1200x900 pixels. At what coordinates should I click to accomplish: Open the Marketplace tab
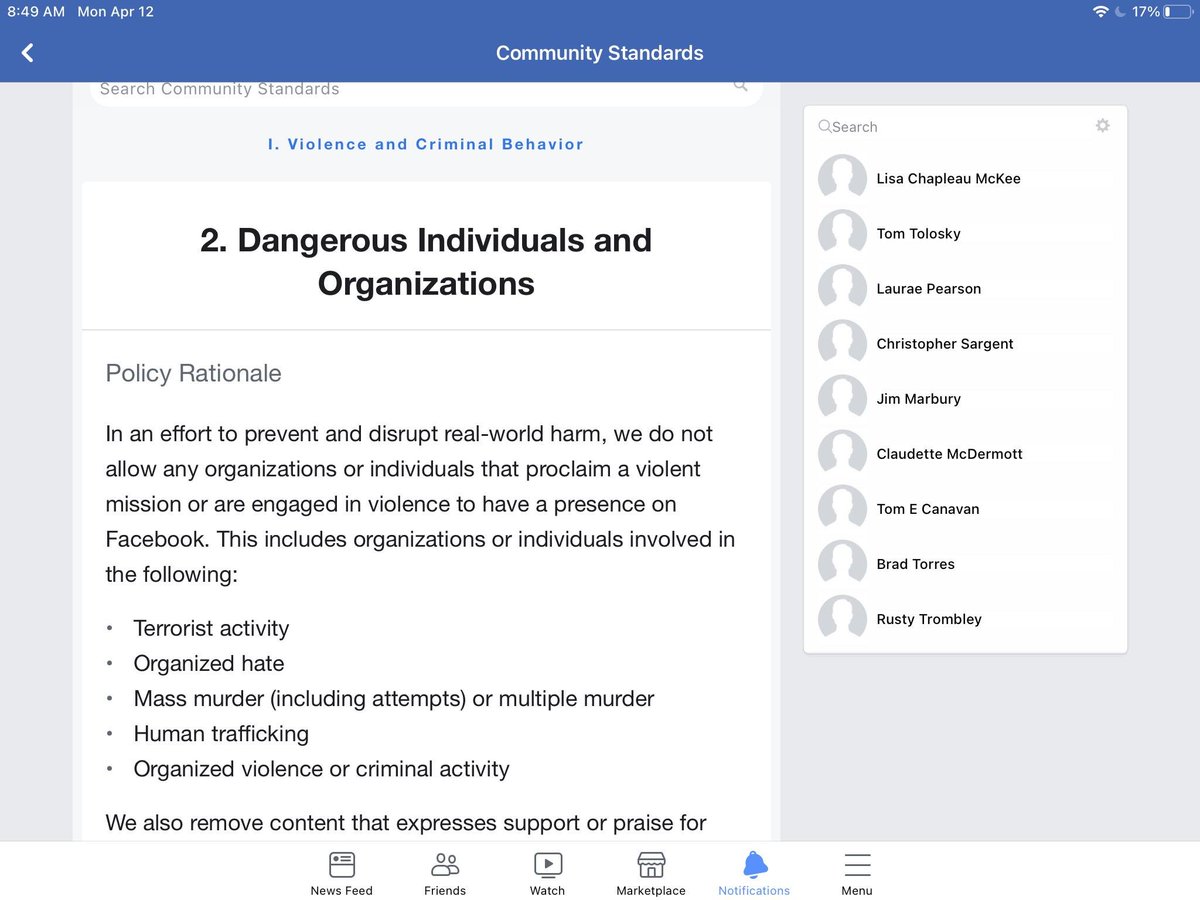651,873
